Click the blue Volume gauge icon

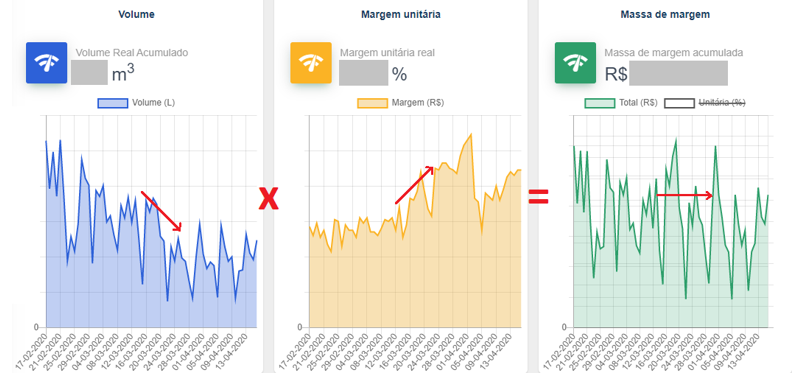point(47,63)
